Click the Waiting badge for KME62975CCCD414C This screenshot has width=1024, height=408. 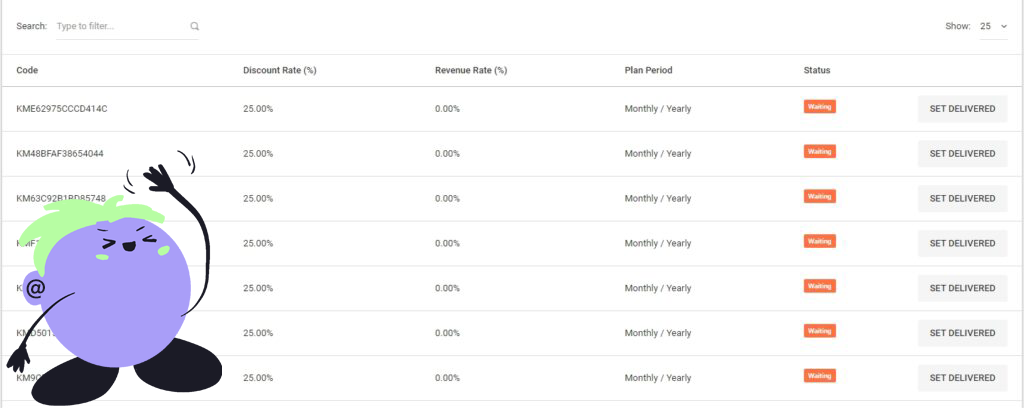(819, 107)
